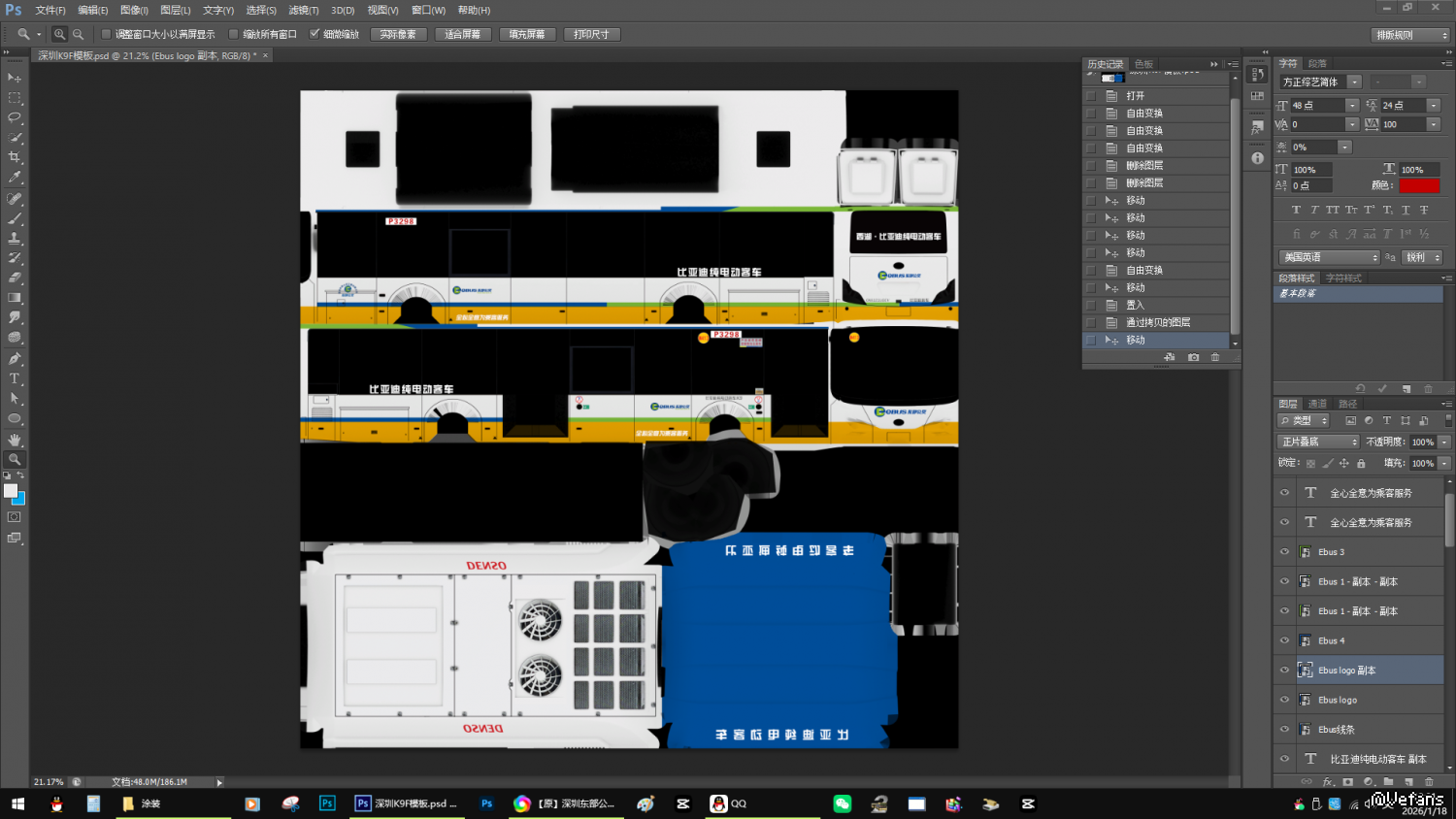Expand the 美国英语 language dropdown
Image resolution: width=1456 pixels, height=819 pixels.
point(1328,257)
